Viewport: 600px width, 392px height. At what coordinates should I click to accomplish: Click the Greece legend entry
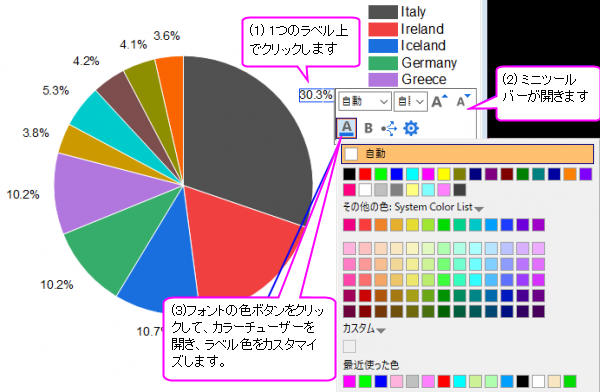click(x=408, y=79)
